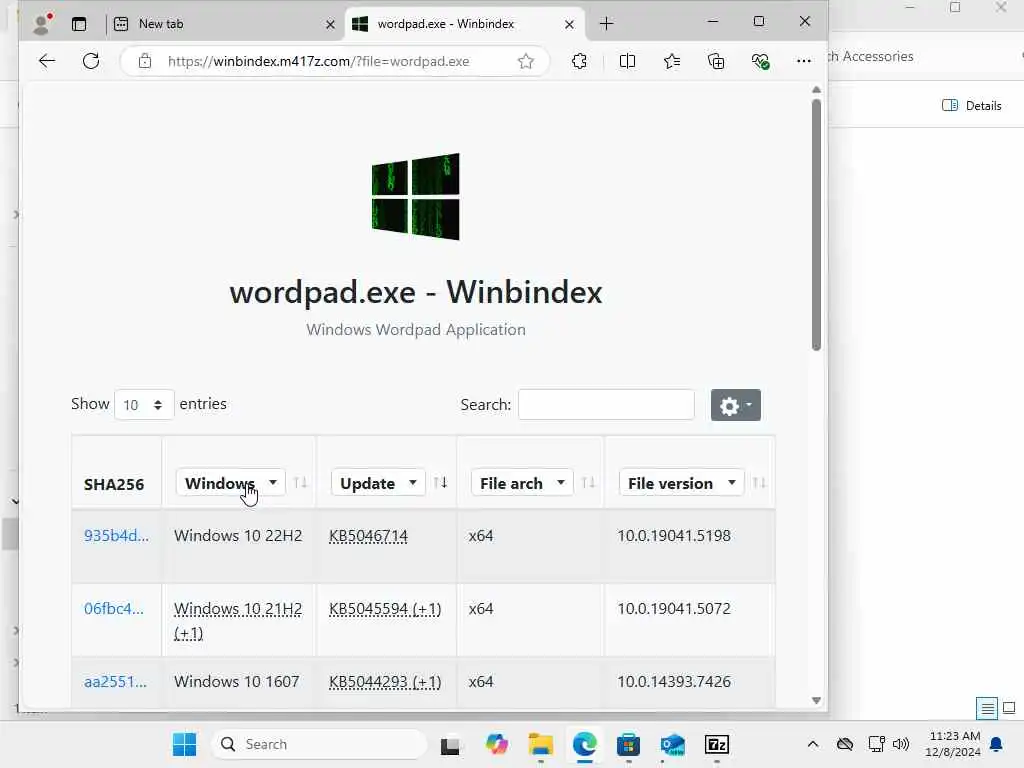1024x768 pixels.
Task: Open the notifications bell icon
Action: tap(997, 744)
